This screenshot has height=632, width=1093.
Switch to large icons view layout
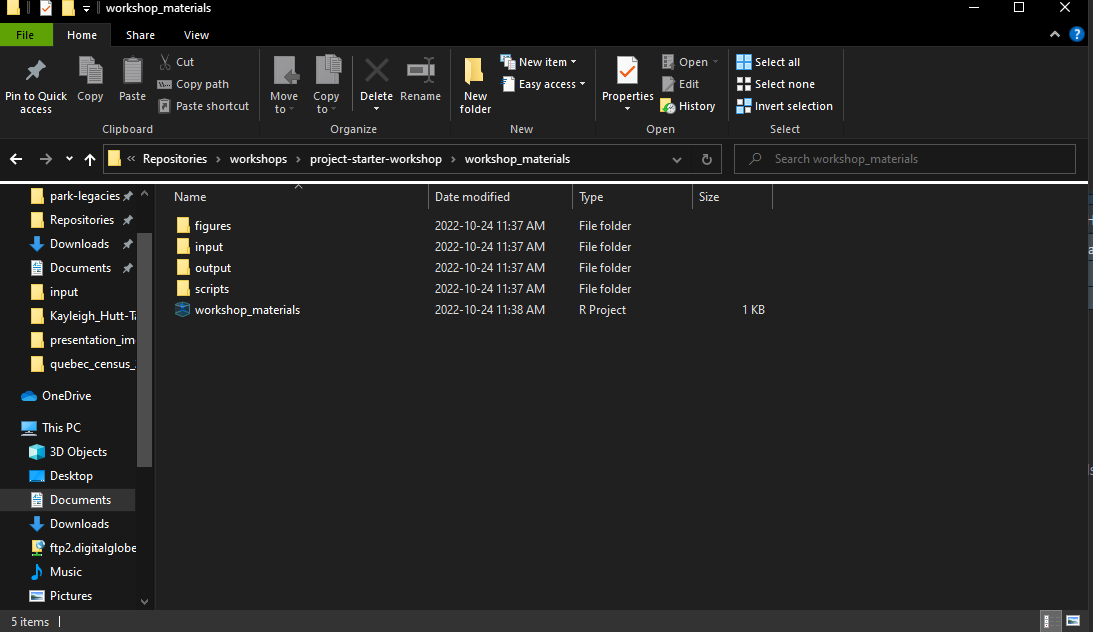[x=1073, y=621]
